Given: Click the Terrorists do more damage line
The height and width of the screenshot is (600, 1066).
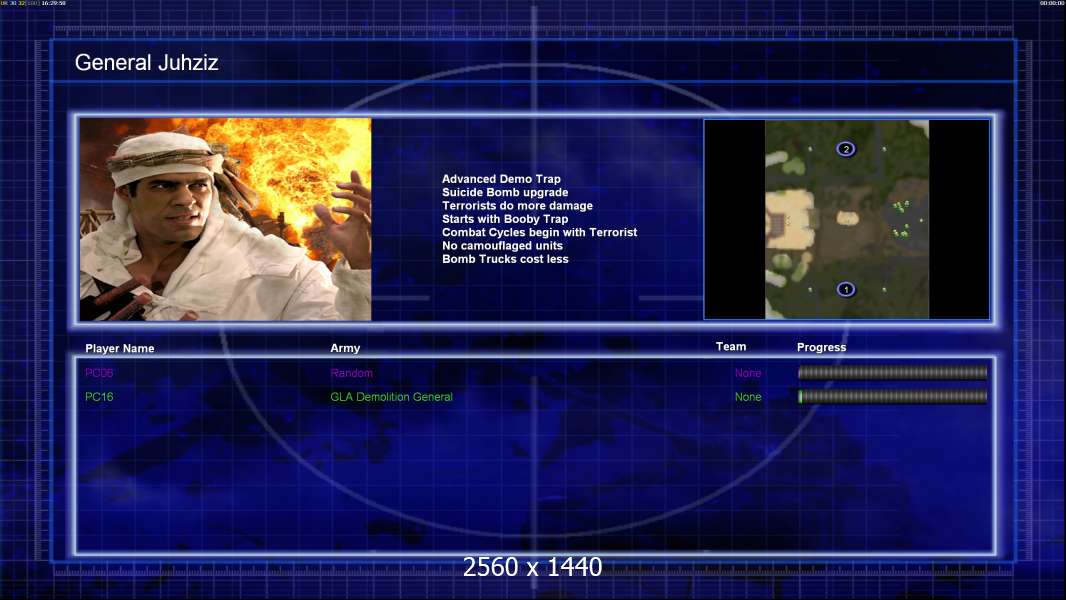Looking at the screenshot, I should (x=517, y=205).
